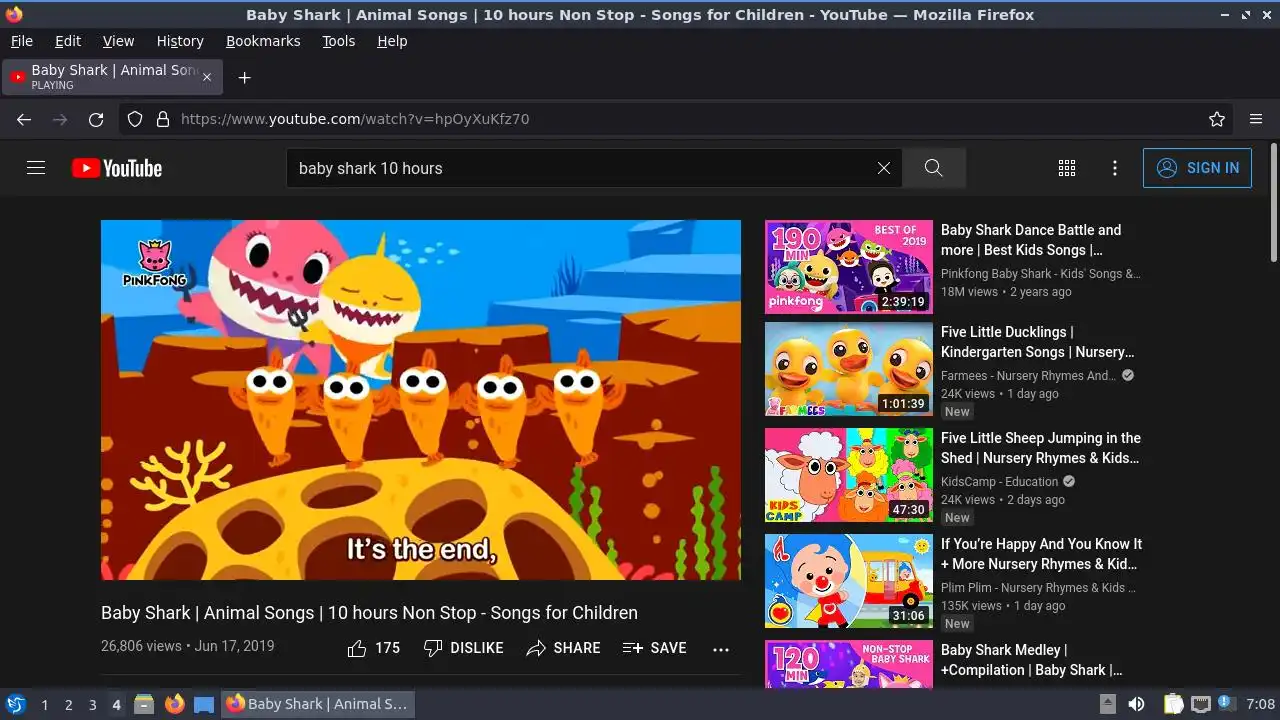Open the YouTube guide hamburger menu
The width and height of the screenshot is (1280, 720).
[x=36, y=168]
